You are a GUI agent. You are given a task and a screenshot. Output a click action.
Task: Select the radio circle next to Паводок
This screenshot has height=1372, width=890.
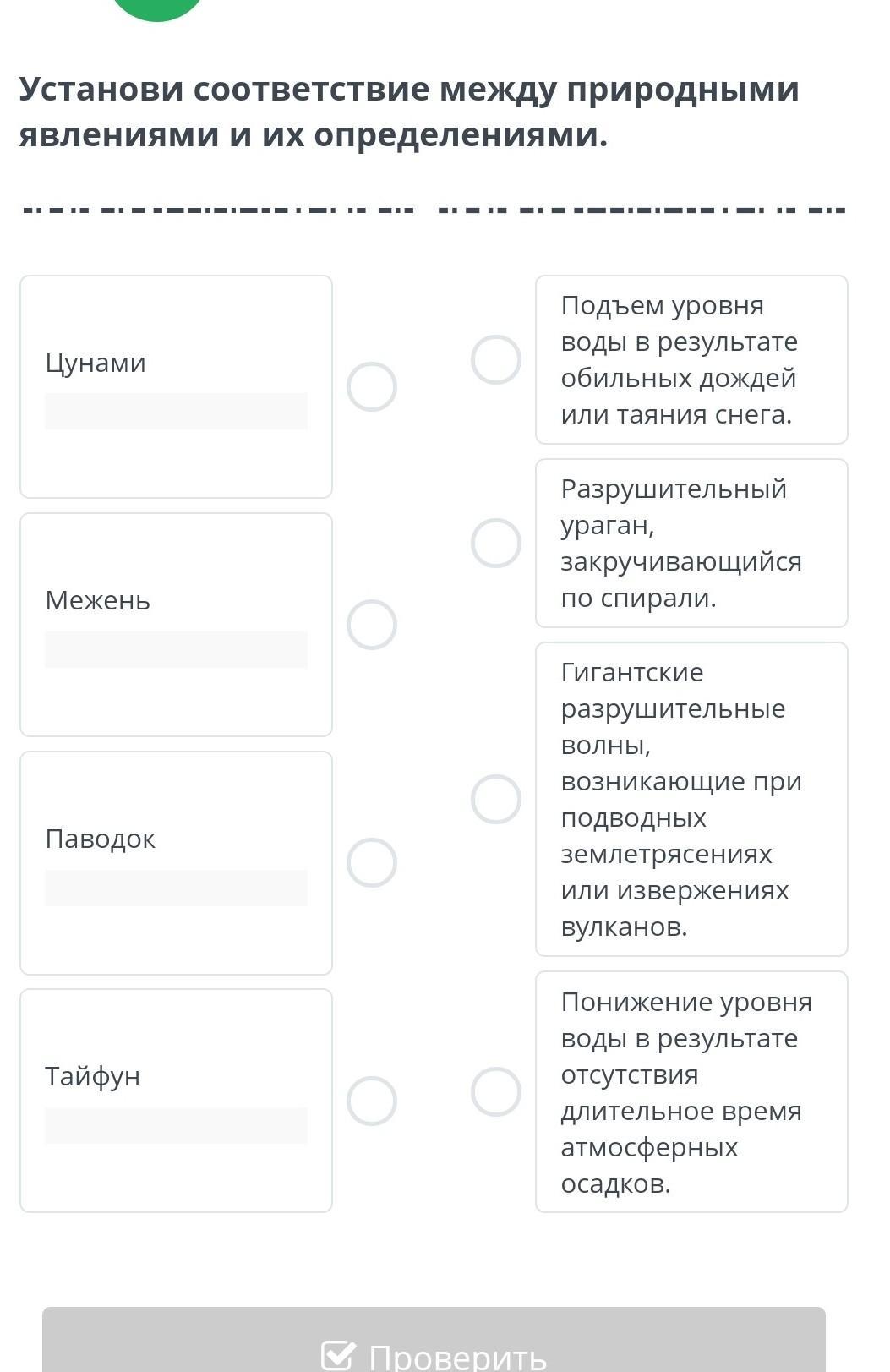(372, 863)
